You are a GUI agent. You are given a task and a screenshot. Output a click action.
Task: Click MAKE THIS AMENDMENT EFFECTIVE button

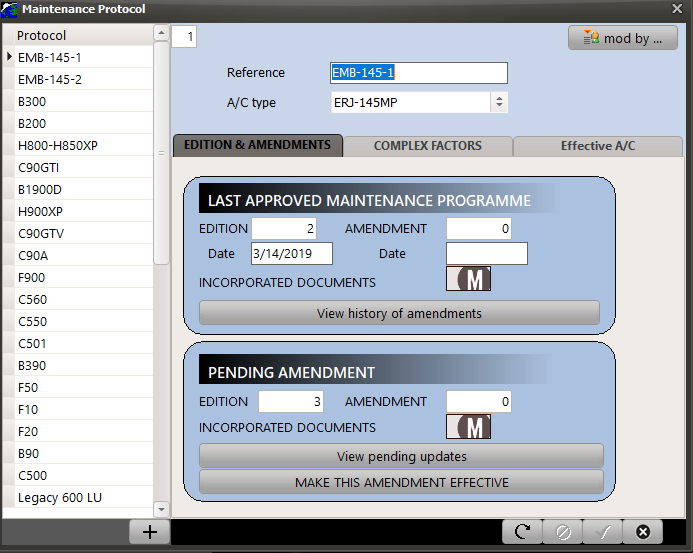(401, 482)
